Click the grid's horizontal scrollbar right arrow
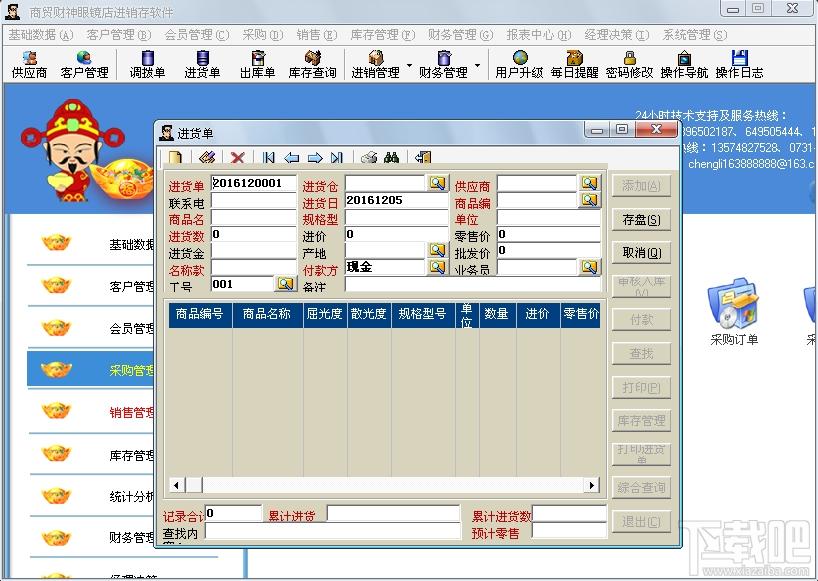The image size is (818, 581). [x=591, y=485]
